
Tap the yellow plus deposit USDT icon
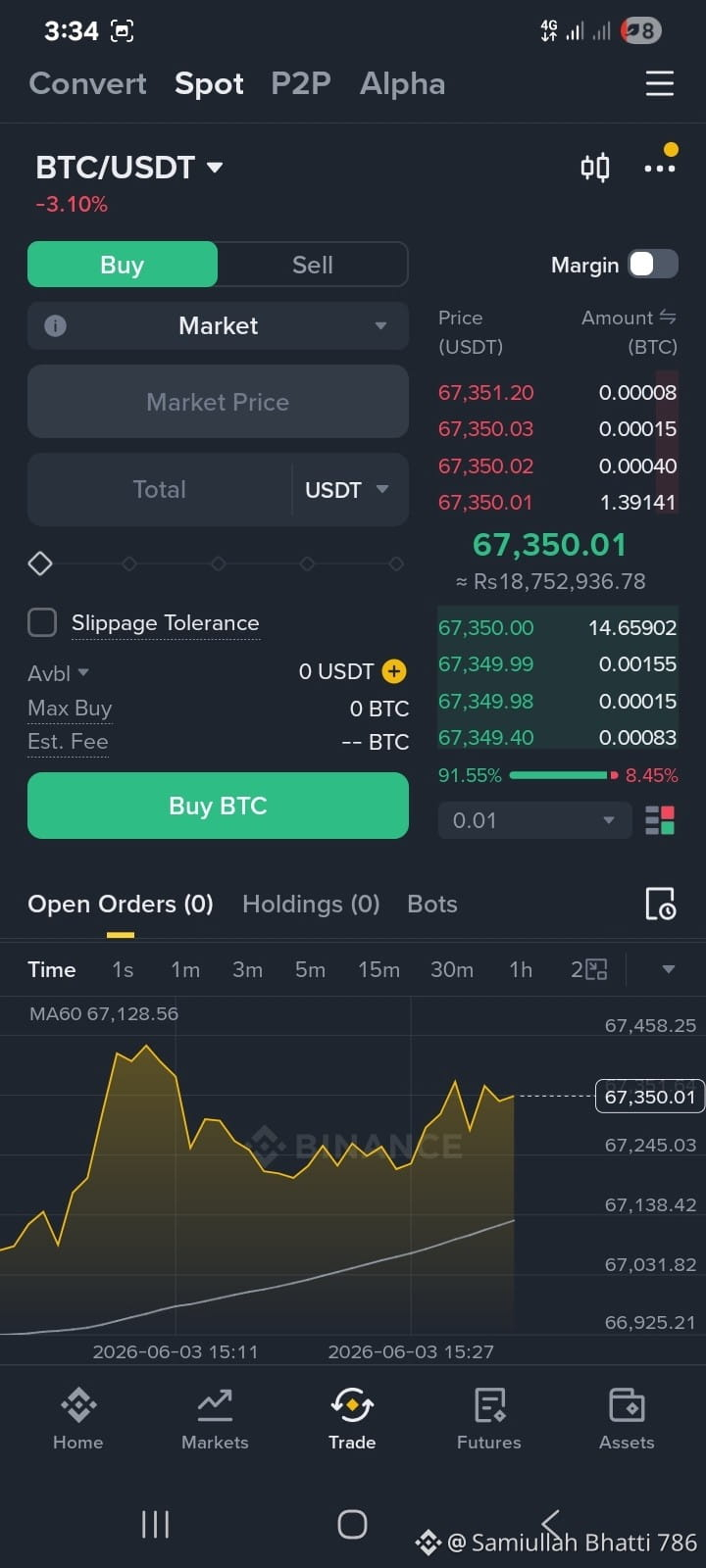click(x=394, y=671)
